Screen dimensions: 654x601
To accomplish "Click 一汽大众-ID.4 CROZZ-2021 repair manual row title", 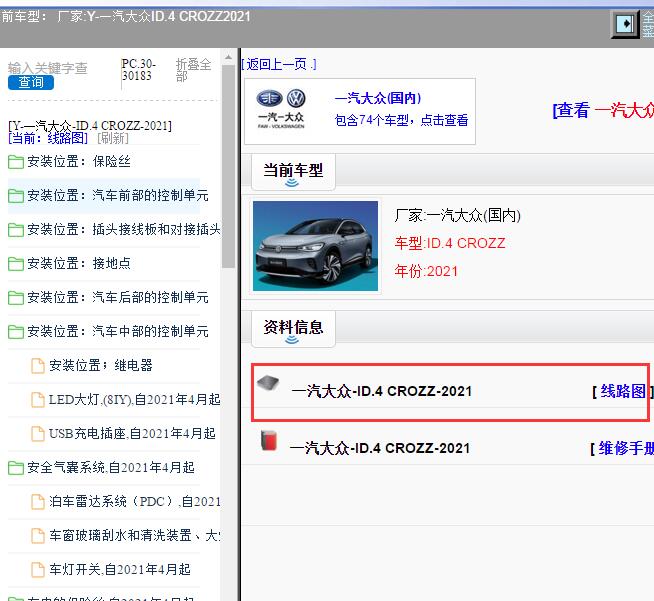I will tap(380, 448).
